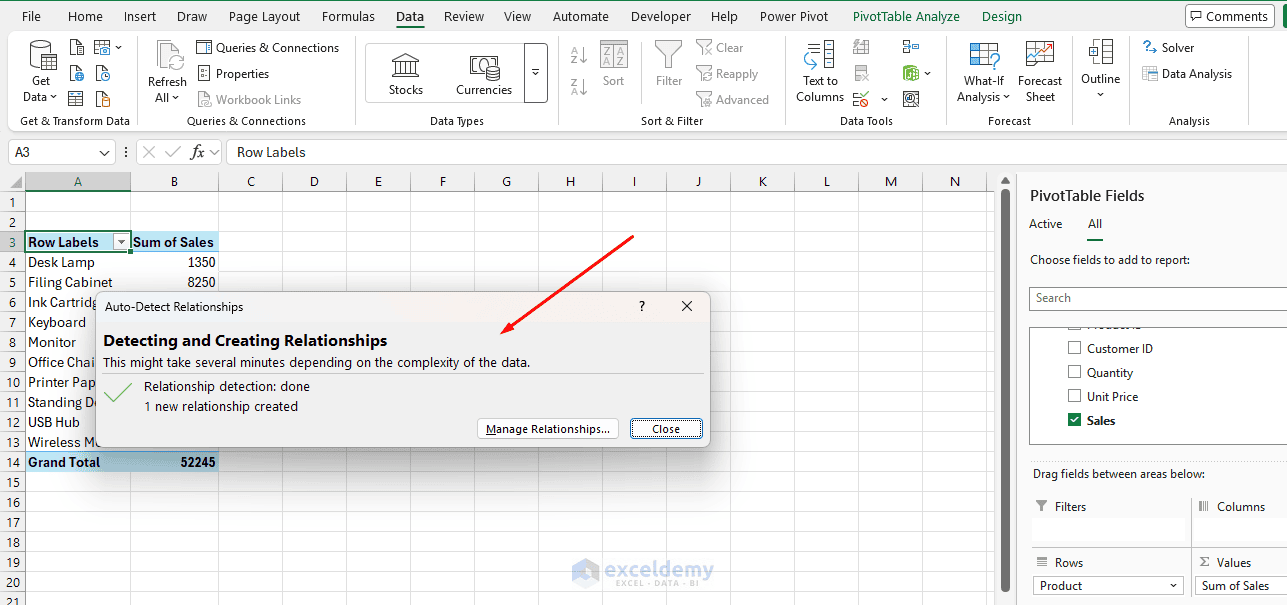1287x605 pixels.
Task: Click the Sum of Sales value field
Action: pyautogui.click(x=1240, y=586)
